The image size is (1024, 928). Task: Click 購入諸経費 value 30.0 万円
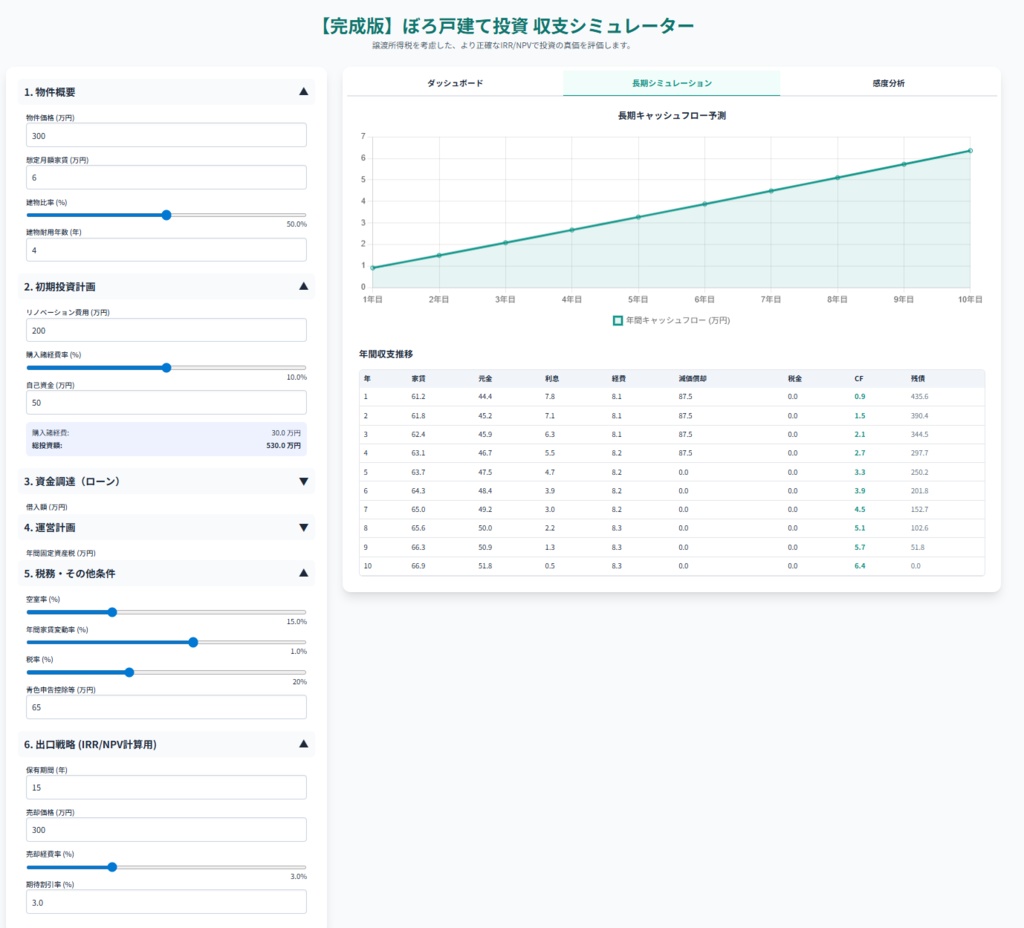[286, 433]
